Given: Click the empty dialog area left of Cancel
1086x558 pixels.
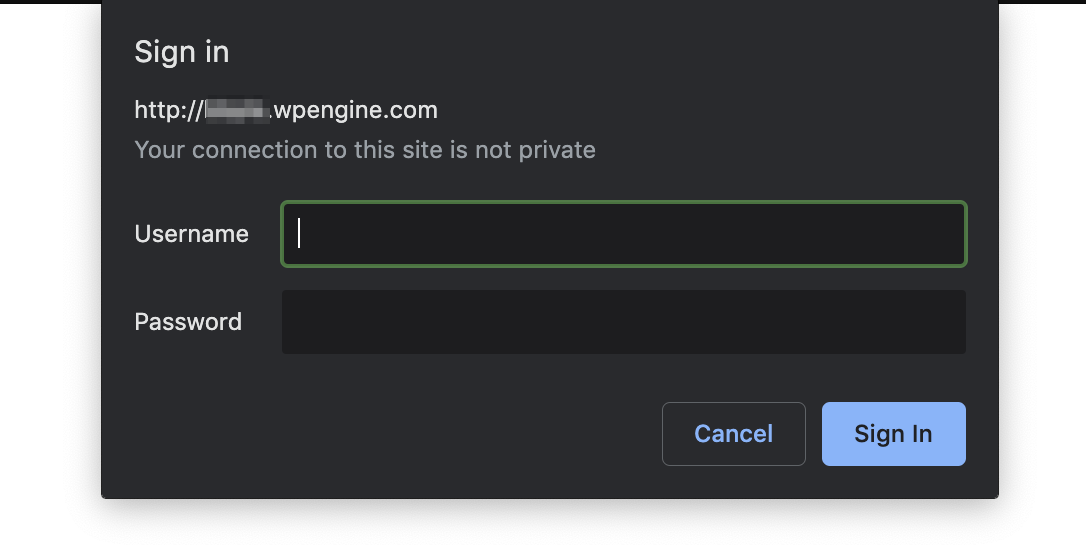Looking at the screenshot, I should [x=400, y=434].
